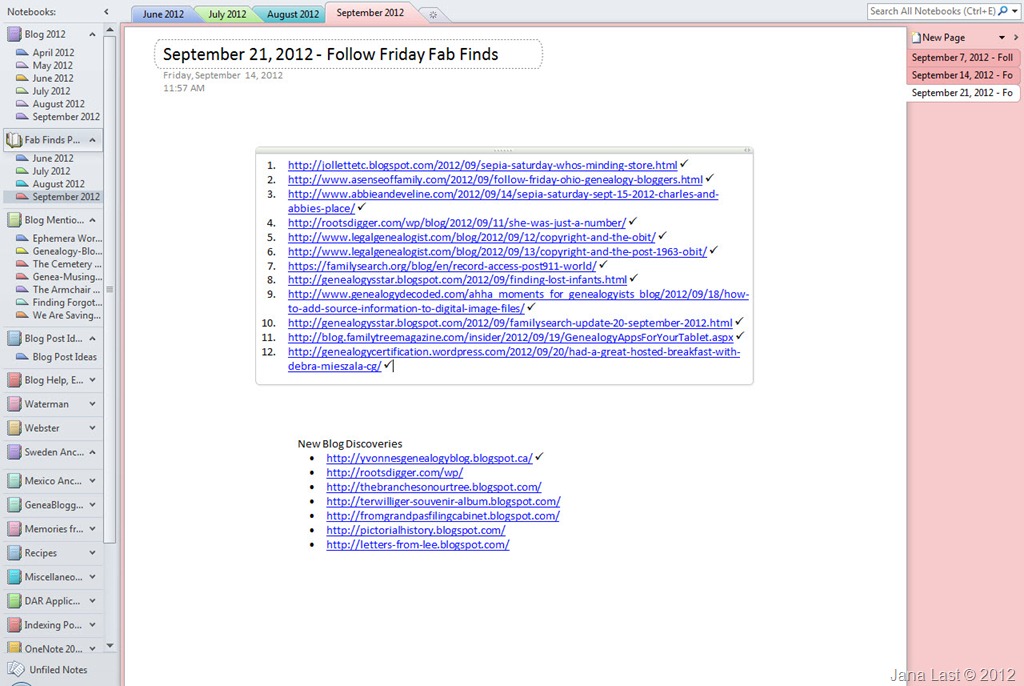Open the Blog Post Ideas section
The width and height of the screenshot is (1024, 686).
64,357
